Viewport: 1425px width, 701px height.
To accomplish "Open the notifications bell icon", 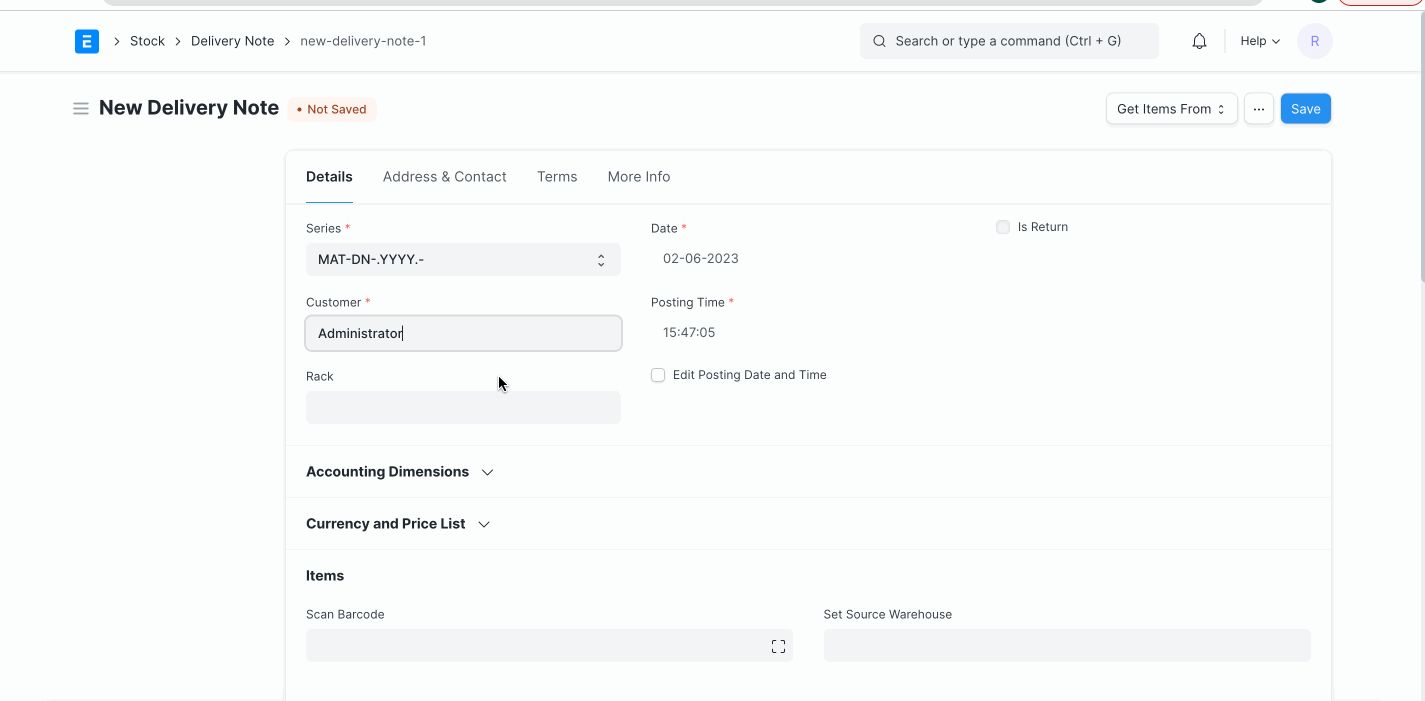I will tap(1198, 41).
